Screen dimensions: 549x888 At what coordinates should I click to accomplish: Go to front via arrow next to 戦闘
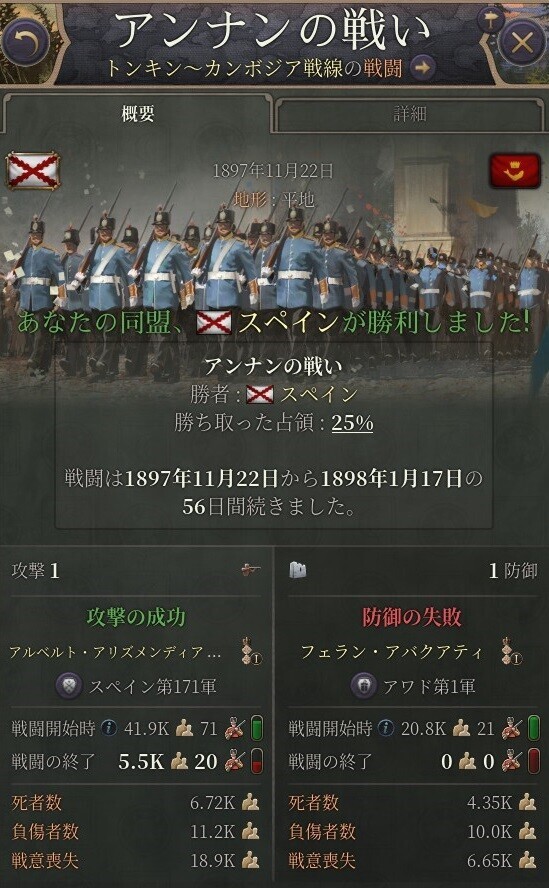422,69
